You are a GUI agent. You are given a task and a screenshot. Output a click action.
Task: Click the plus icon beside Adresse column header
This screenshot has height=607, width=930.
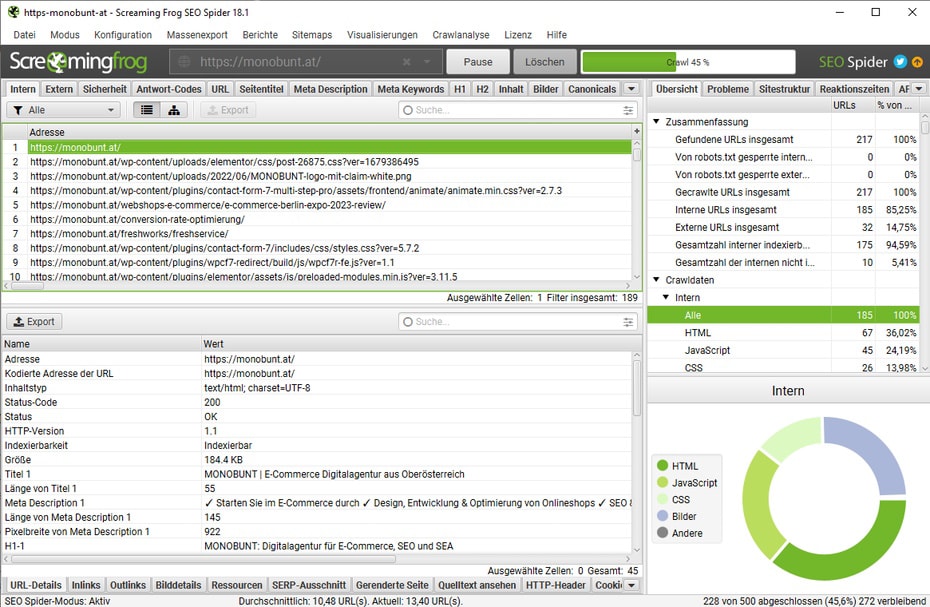pyautogui.click(x=637, y=131)
